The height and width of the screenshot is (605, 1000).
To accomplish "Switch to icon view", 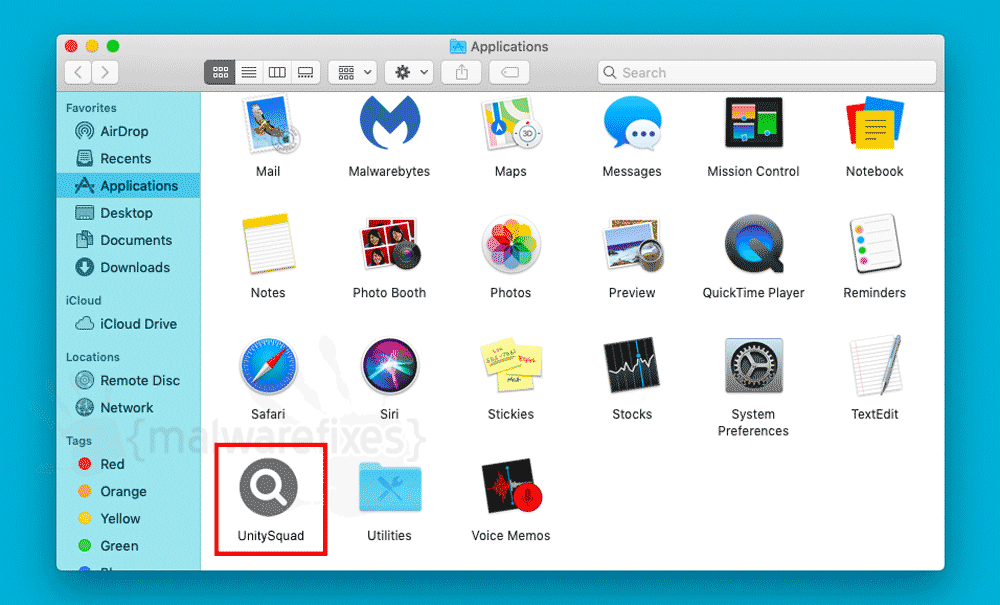I will pos(220,73).
